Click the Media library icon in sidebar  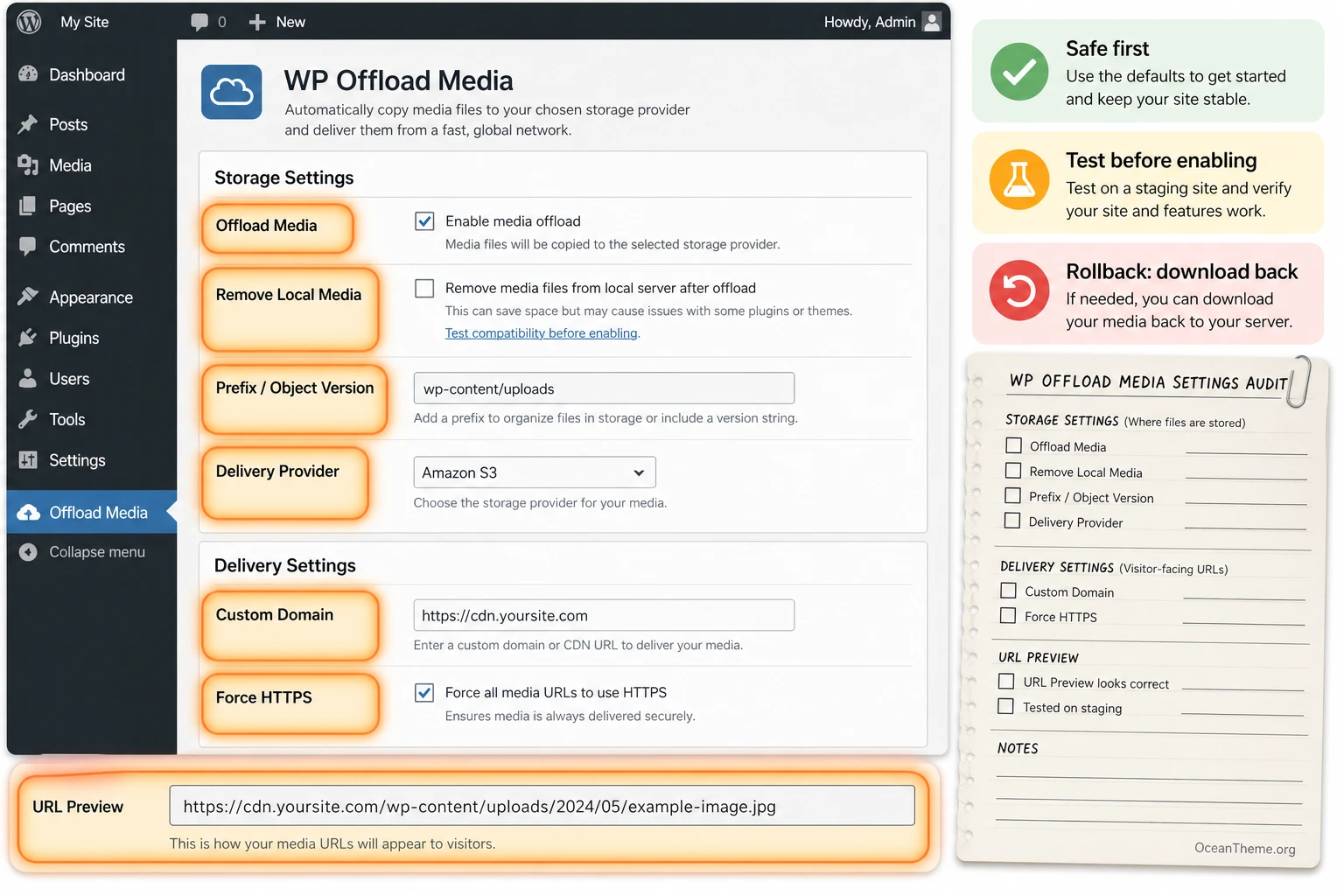point(28,165)
